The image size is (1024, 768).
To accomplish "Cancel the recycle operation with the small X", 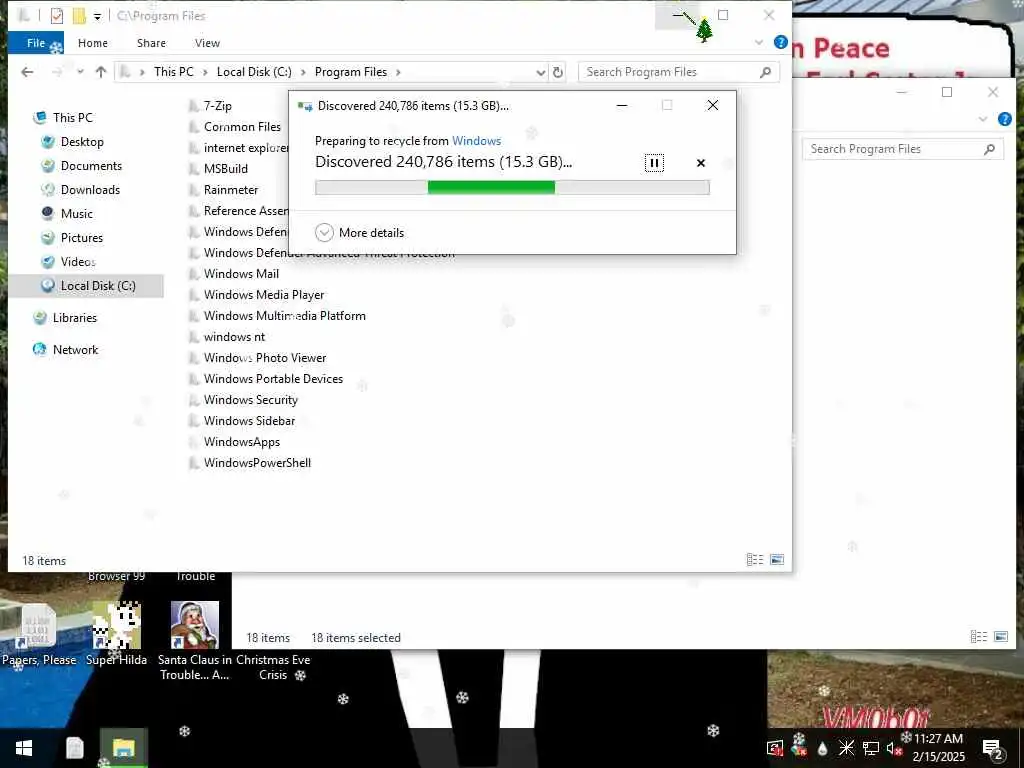I will coord(701,163).
